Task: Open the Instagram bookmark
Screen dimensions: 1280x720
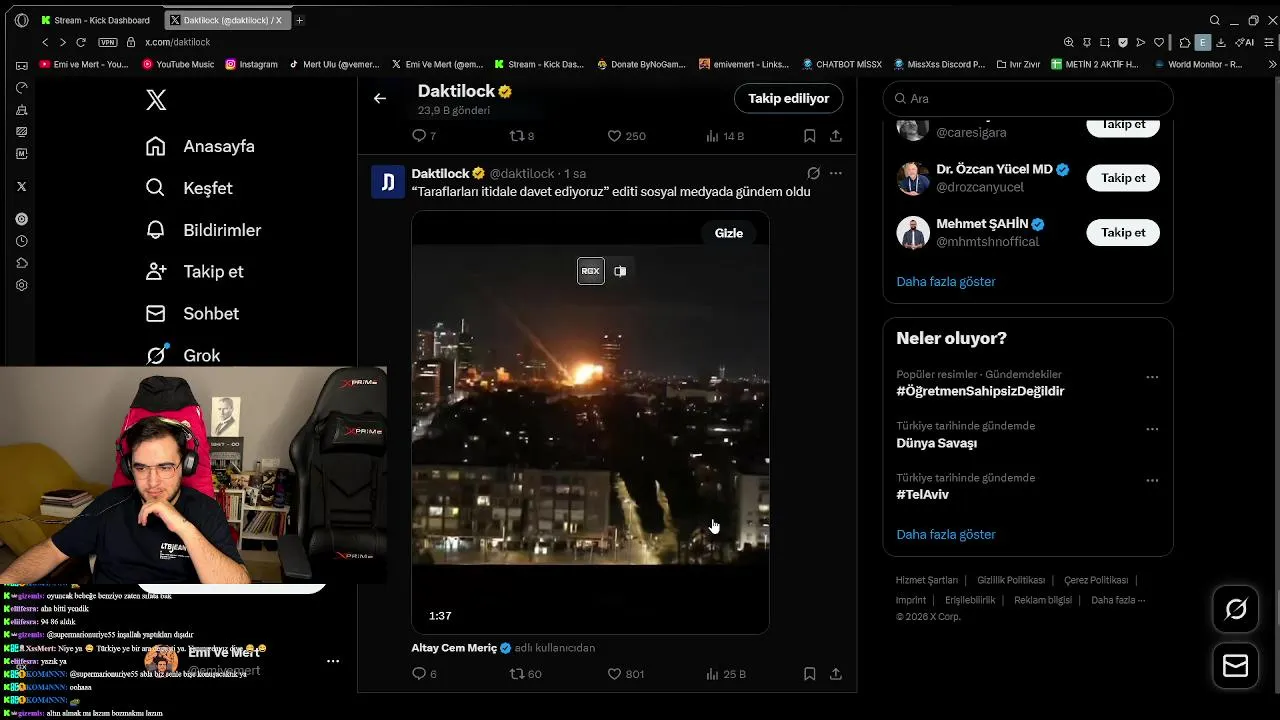Action: (x=251, y=64)
